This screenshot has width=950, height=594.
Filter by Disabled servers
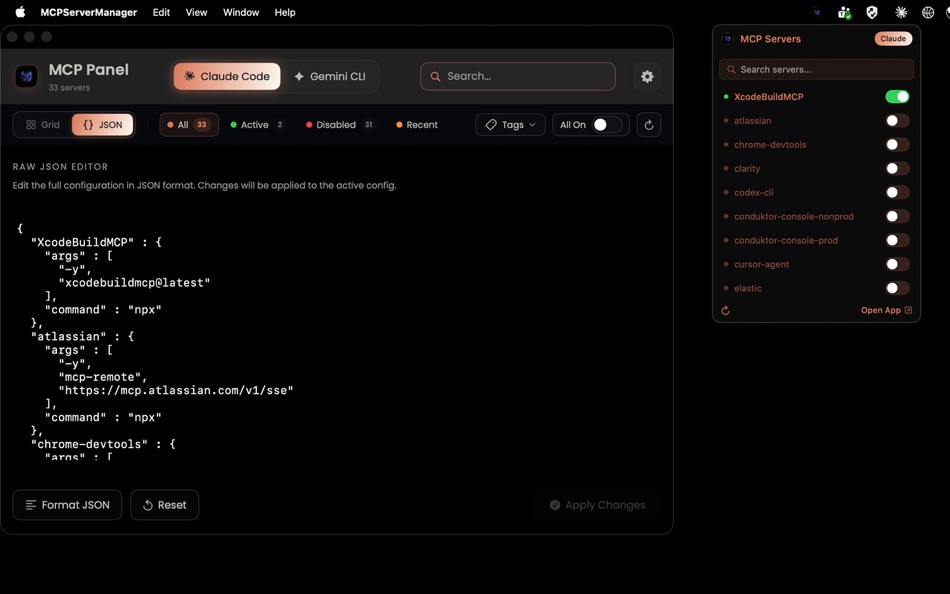tap(339, 125)
